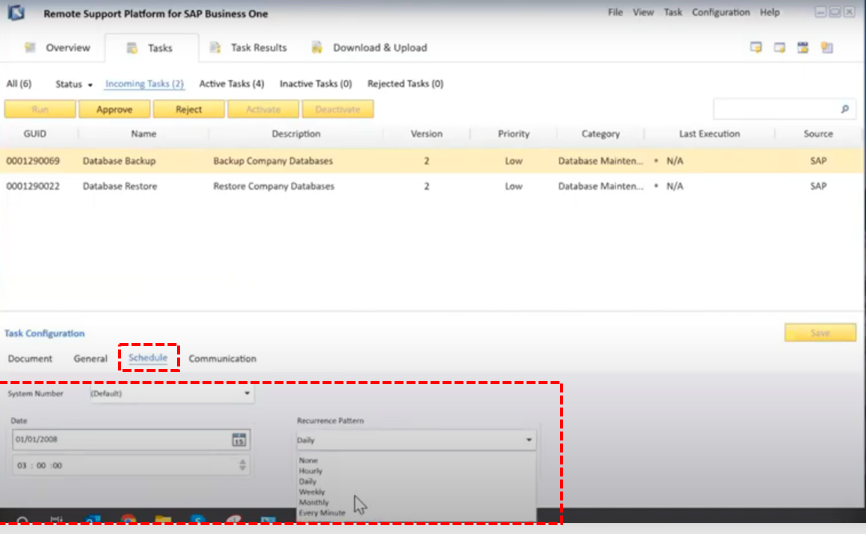The height and width of the screenshot is (534, 866).
Task: Open the Document configuration tab
Action: [30, 359]
